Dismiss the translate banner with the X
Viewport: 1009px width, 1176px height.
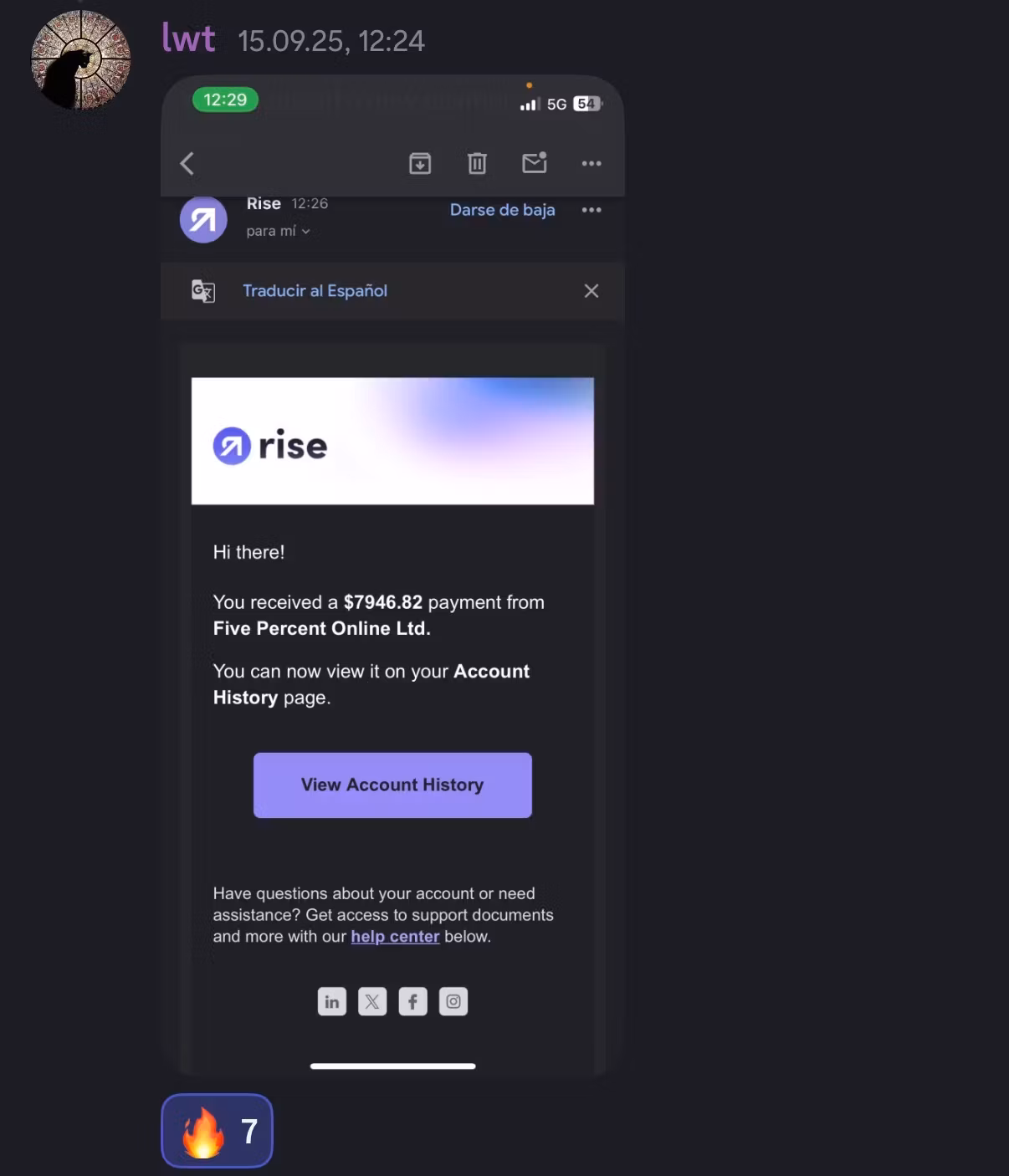tap(592, 291)
